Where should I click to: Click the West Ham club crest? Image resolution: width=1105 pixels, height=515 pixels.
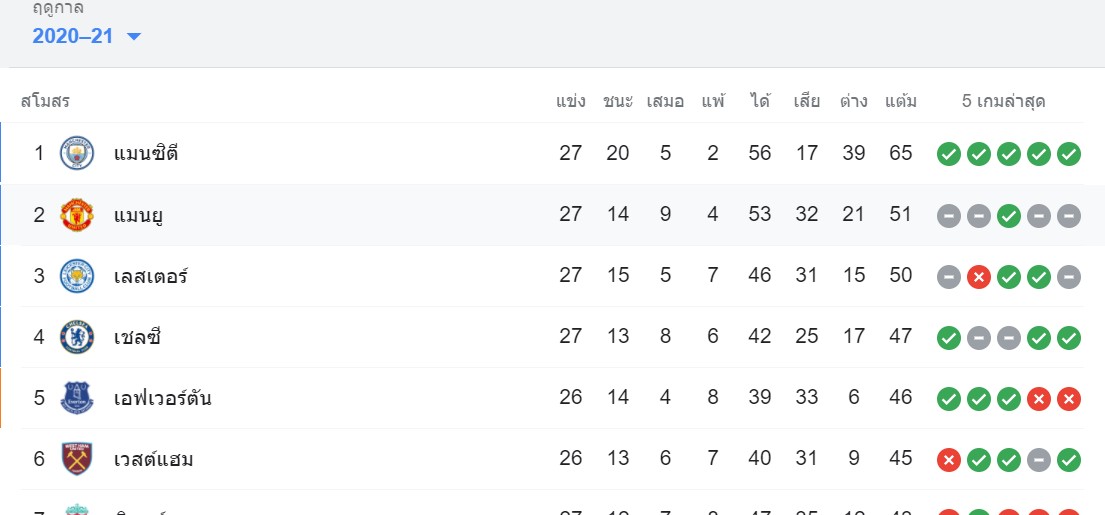point(77,459)
